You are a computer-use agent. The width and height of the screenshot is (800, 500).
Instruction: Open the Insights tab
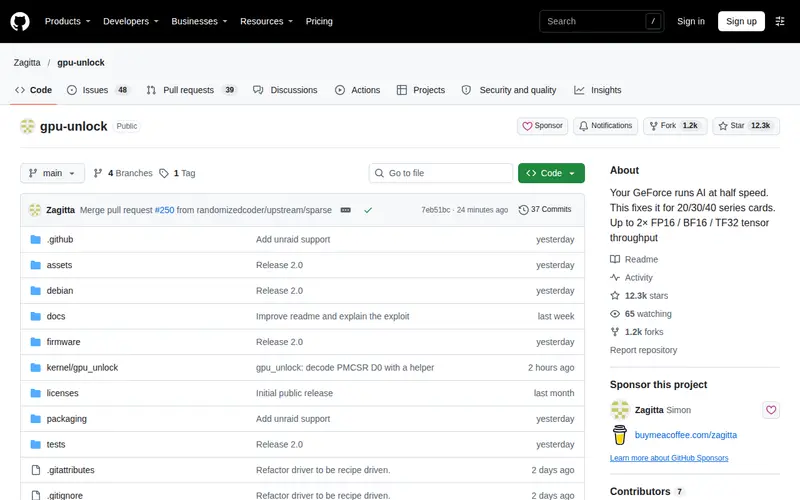598,90
